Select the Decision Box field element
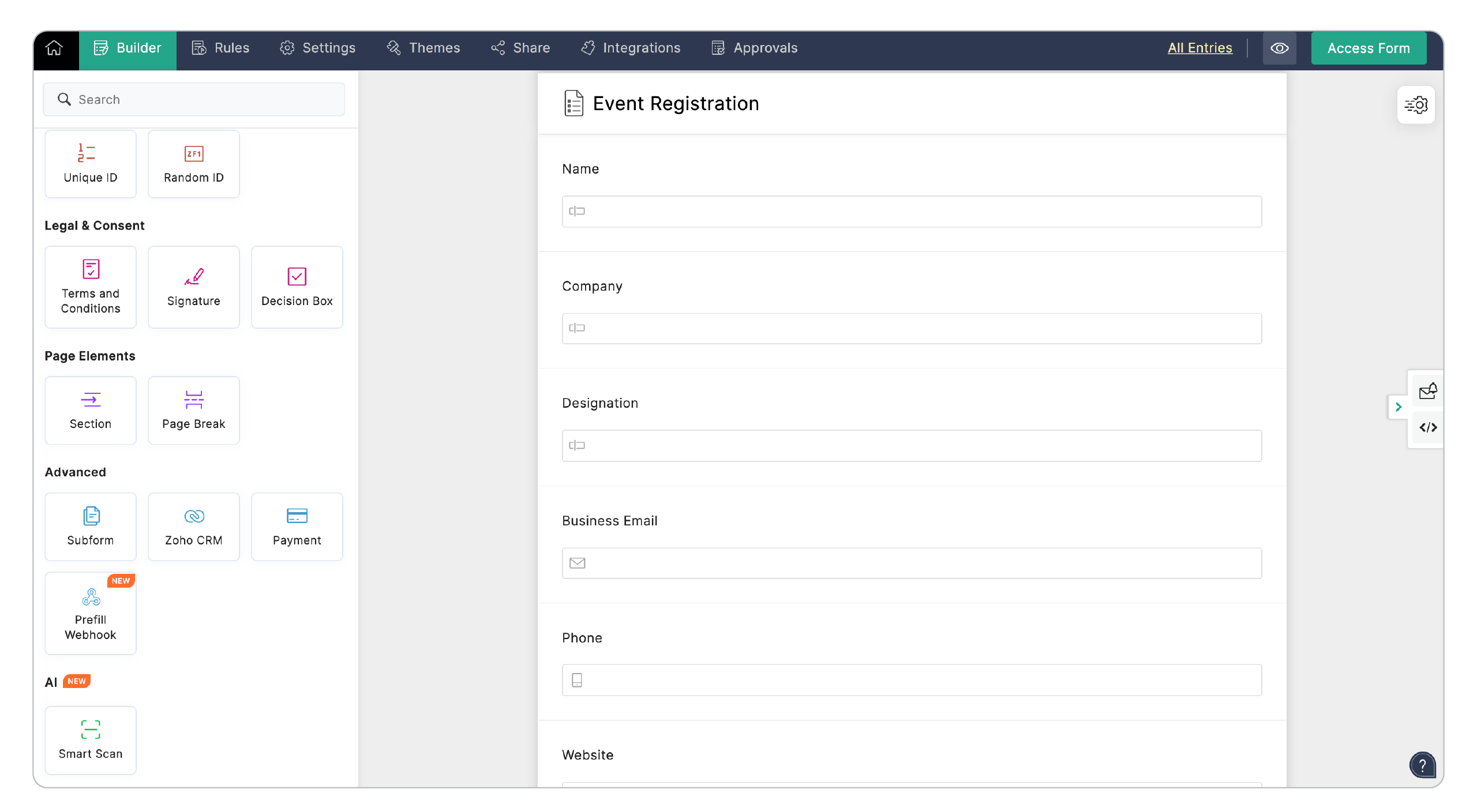Image resolution: width=1477 pixels, height=812 pixels. coord(297,287)
